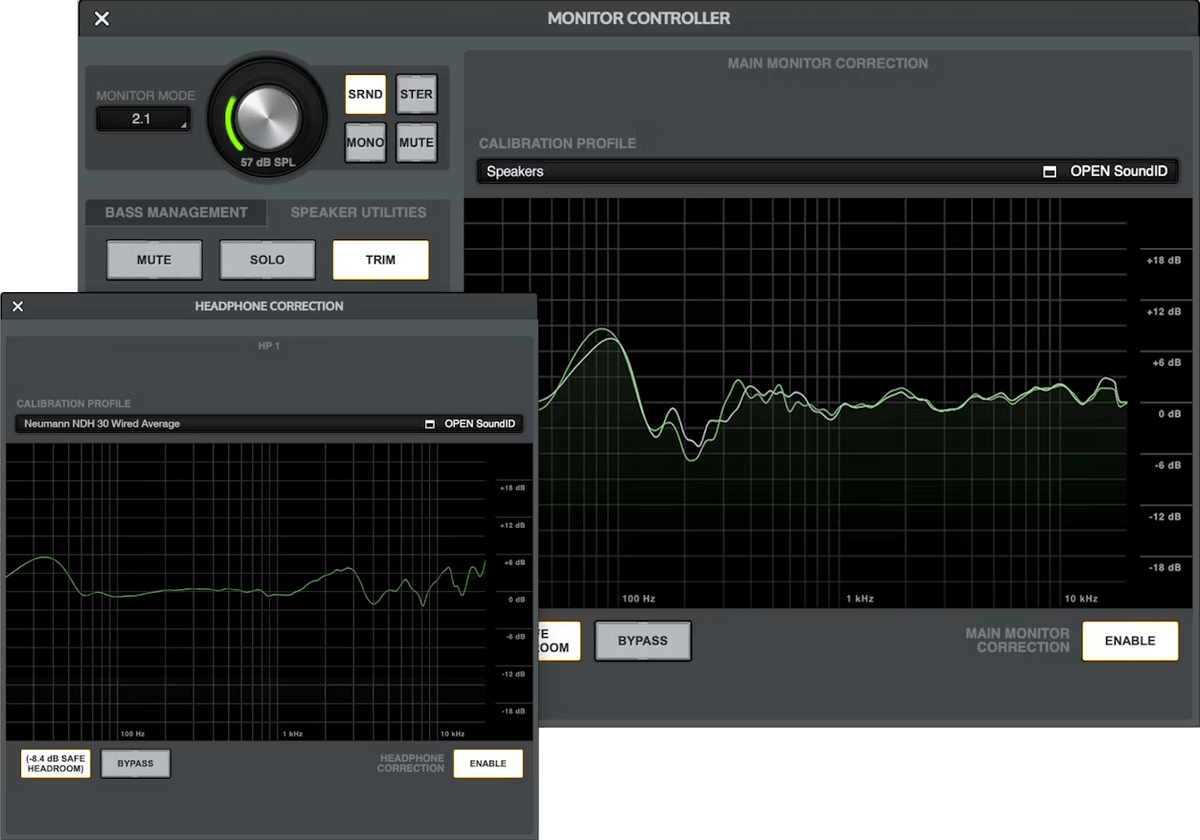Viewport: 1200px width, 840px height.
Task: Mute the monitor output
Action: 416,143
